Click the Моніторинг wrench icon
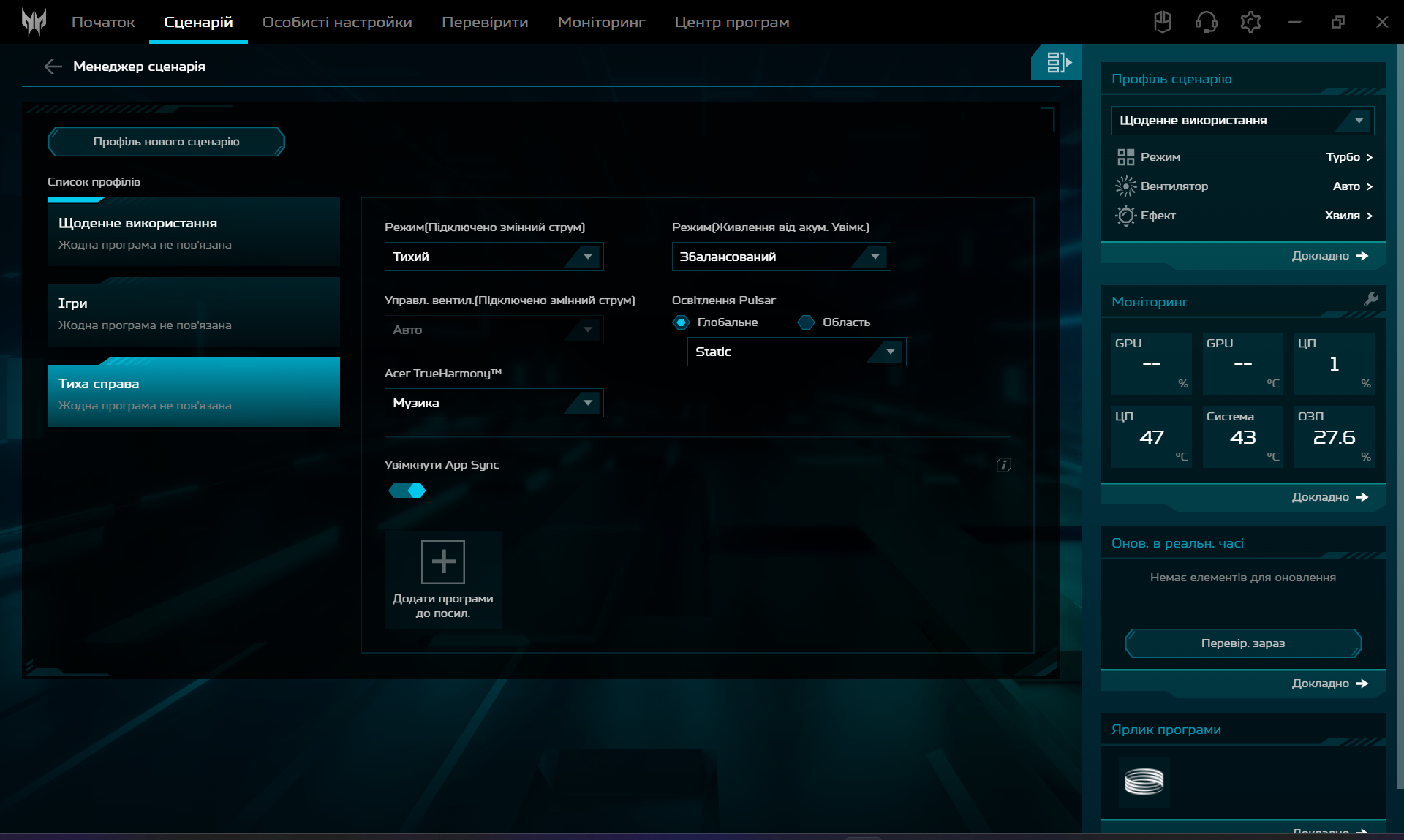 1370,299
